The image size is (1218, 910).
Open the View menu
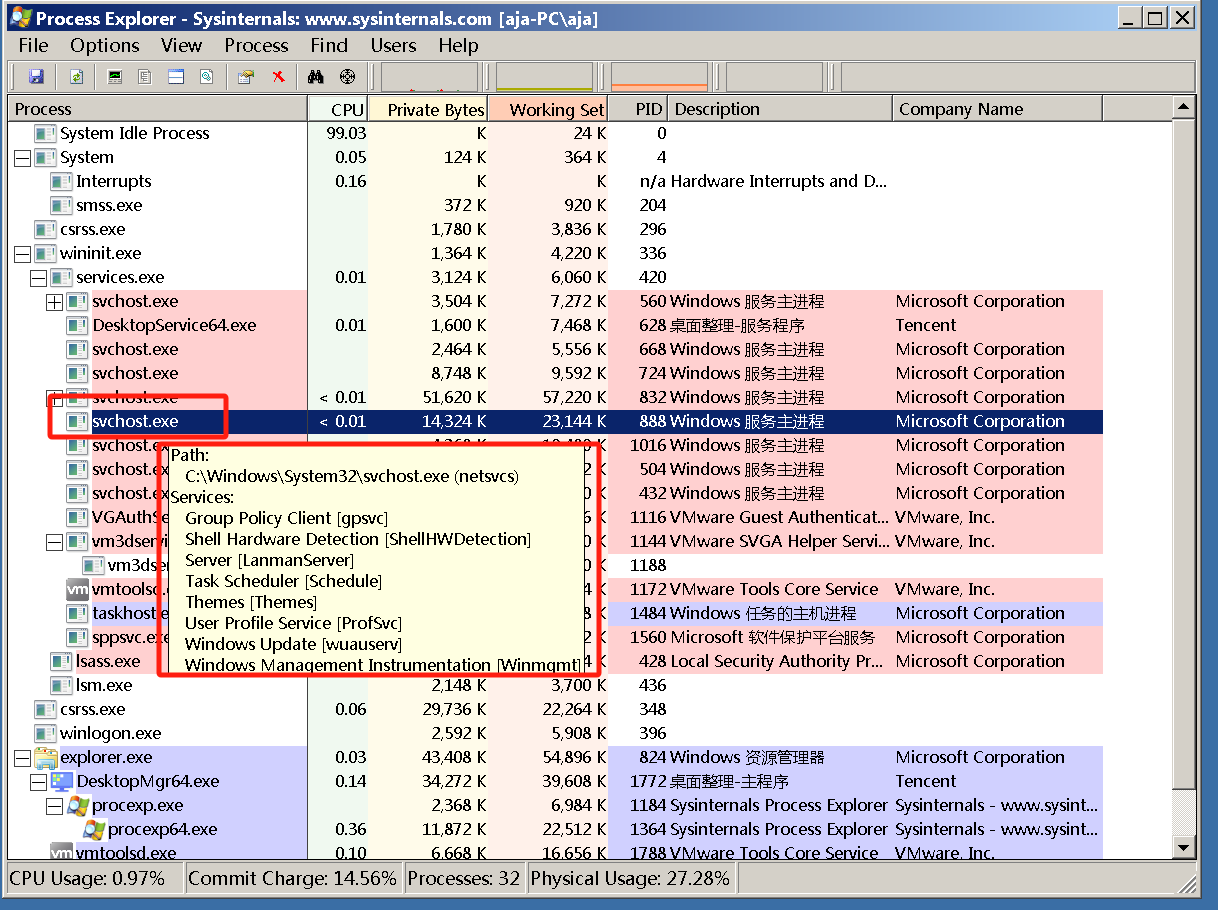click(x=181, y=45)
